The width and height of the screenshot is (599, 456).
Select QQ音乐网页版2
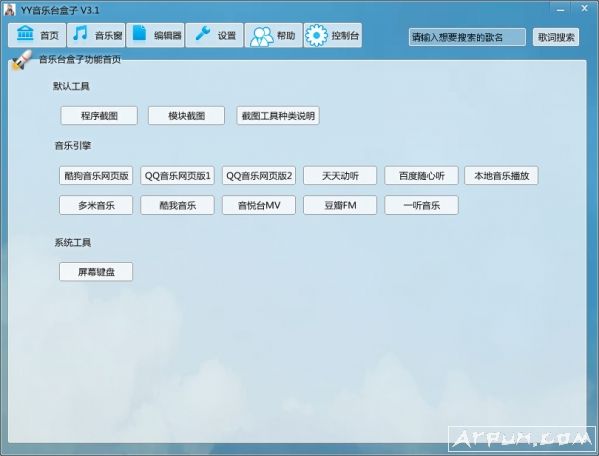coord(259,176)
